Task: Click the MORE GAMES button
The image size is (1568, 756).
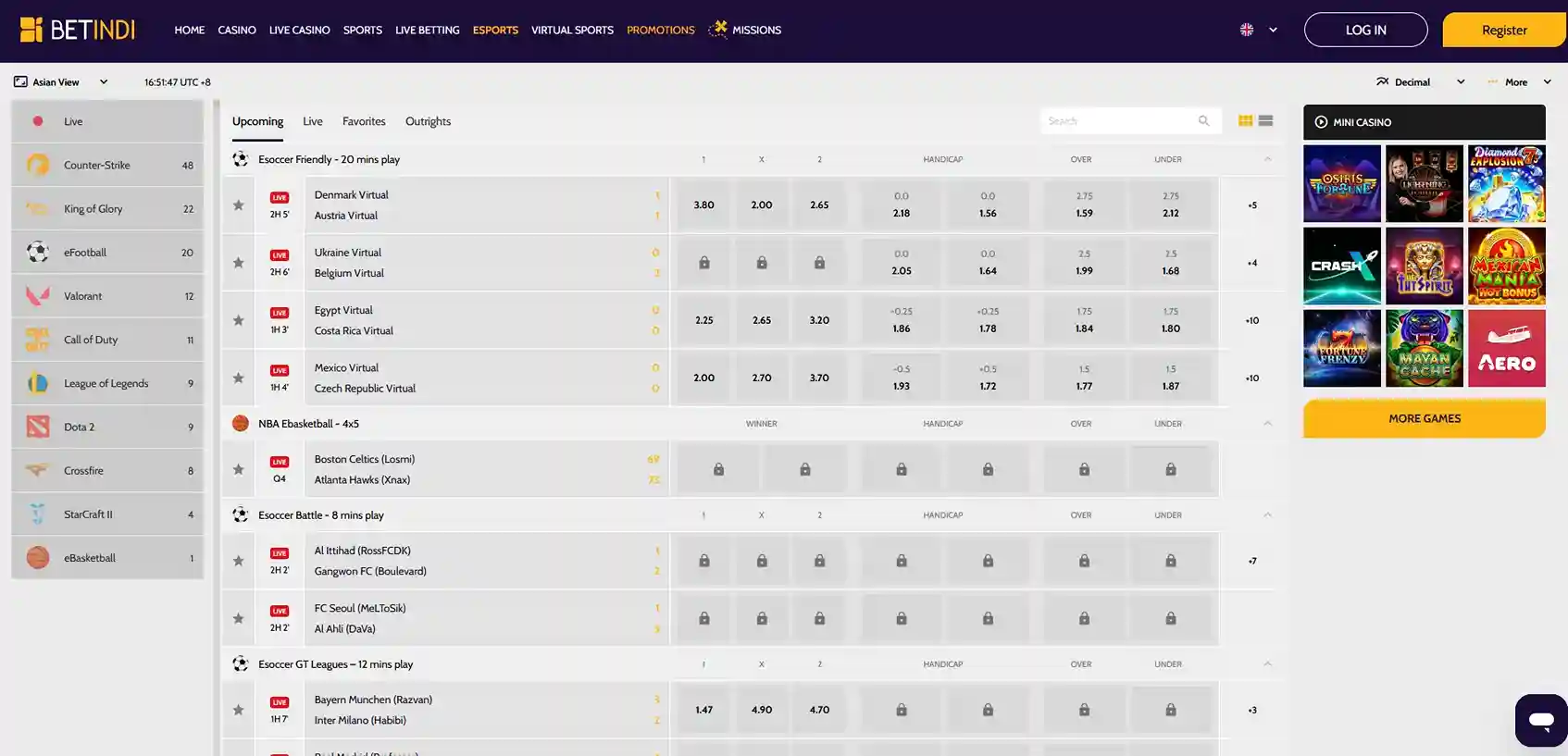Action: [x=1424, y=418]
